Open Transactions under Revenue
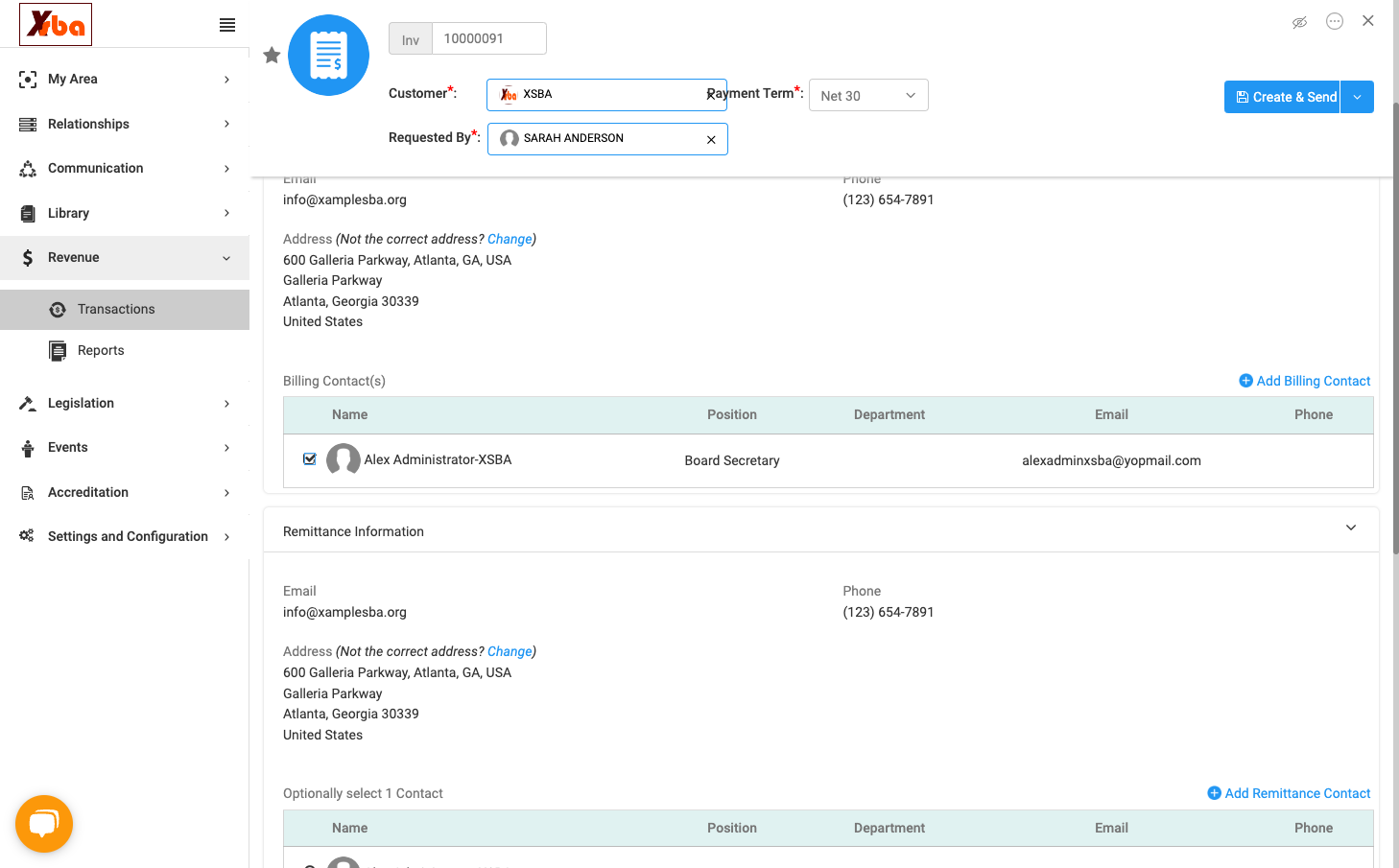Image resolution: width=1399 pixels, height=868 pixels. pyautogui.click(x=125, y=309)
